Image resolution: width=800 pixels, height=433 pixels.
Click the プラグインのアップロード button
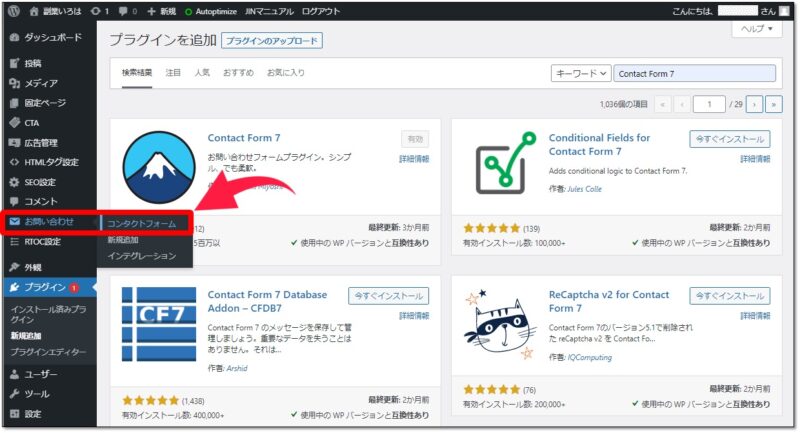coord(272,41)
